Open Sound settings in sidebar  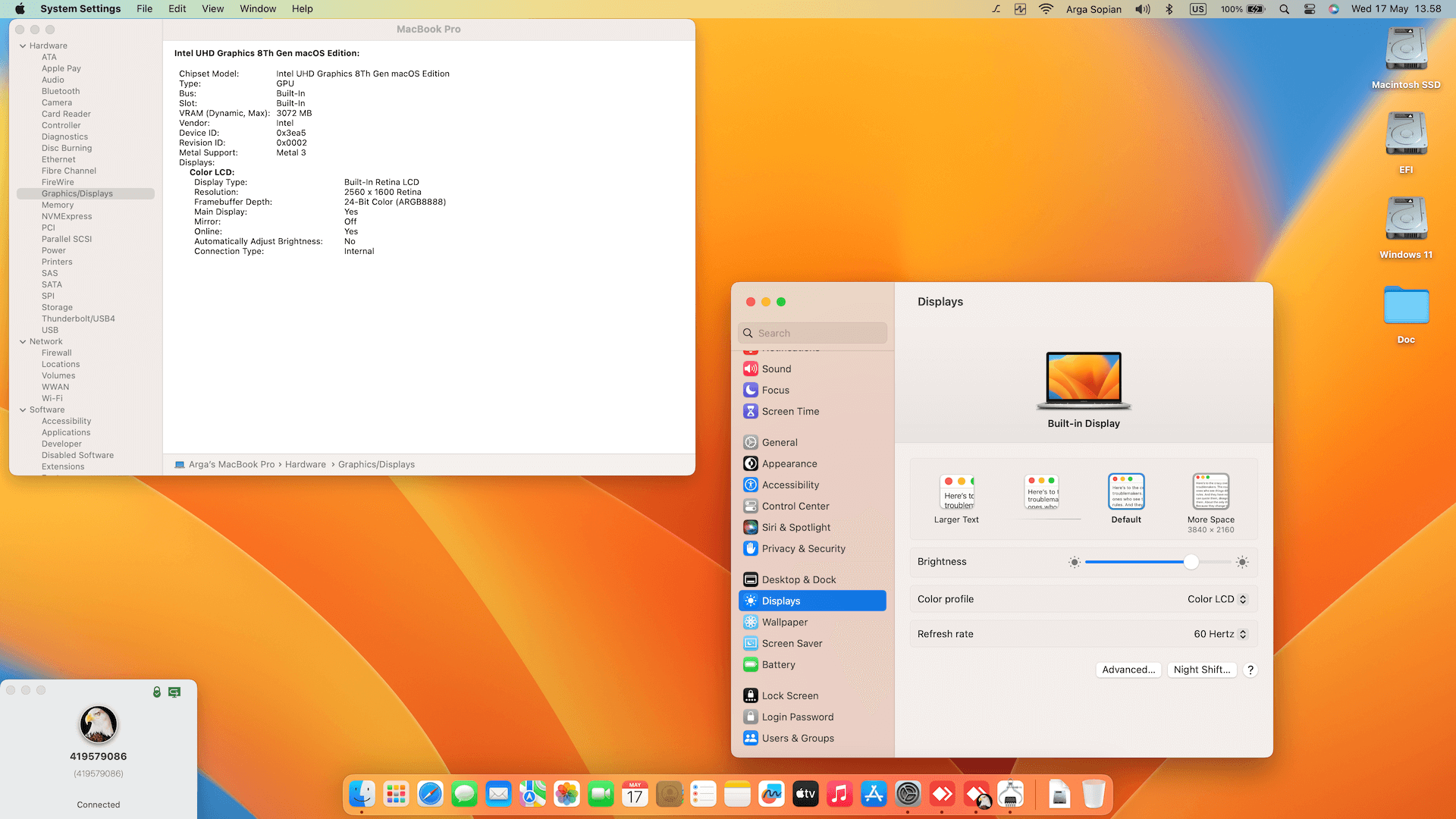pyautogui.click(x=777, y=369)
